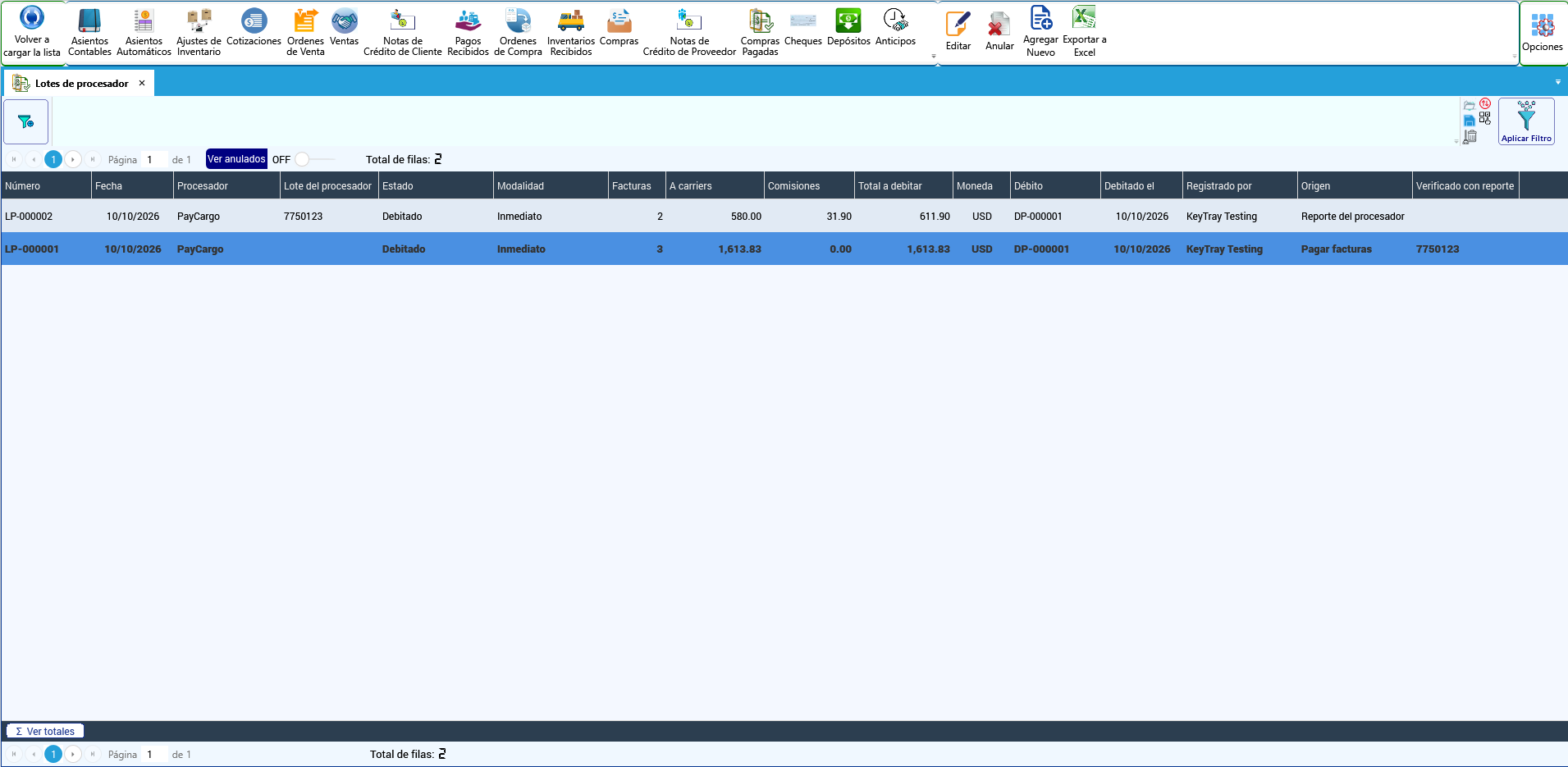Sort by Procesador column header
The image size is (1568, 767).
[x=226, y=186]
